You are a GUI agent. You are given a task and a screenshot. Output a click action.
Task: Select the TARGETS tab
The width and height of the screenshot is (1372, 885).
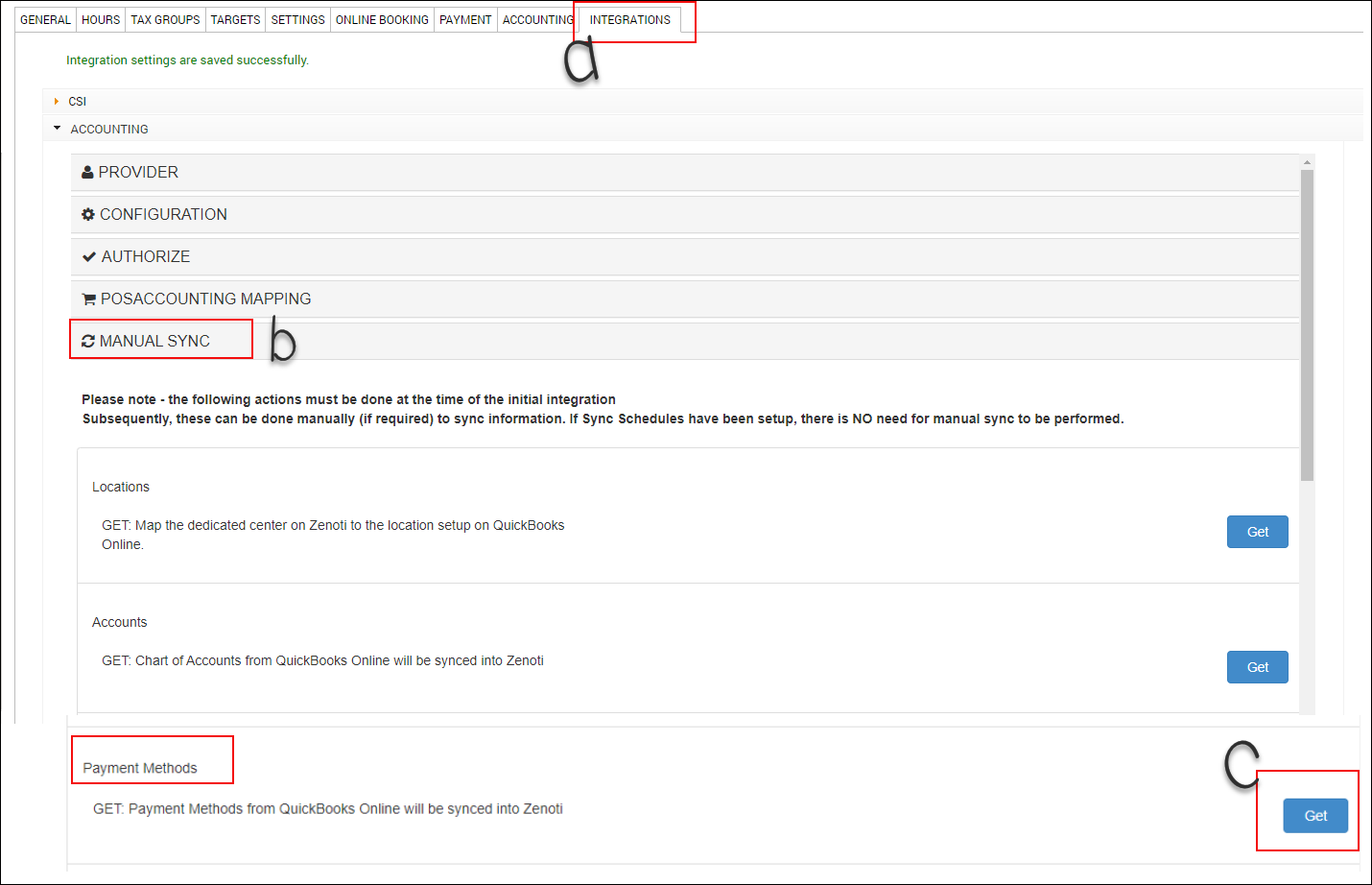[235, 19]
